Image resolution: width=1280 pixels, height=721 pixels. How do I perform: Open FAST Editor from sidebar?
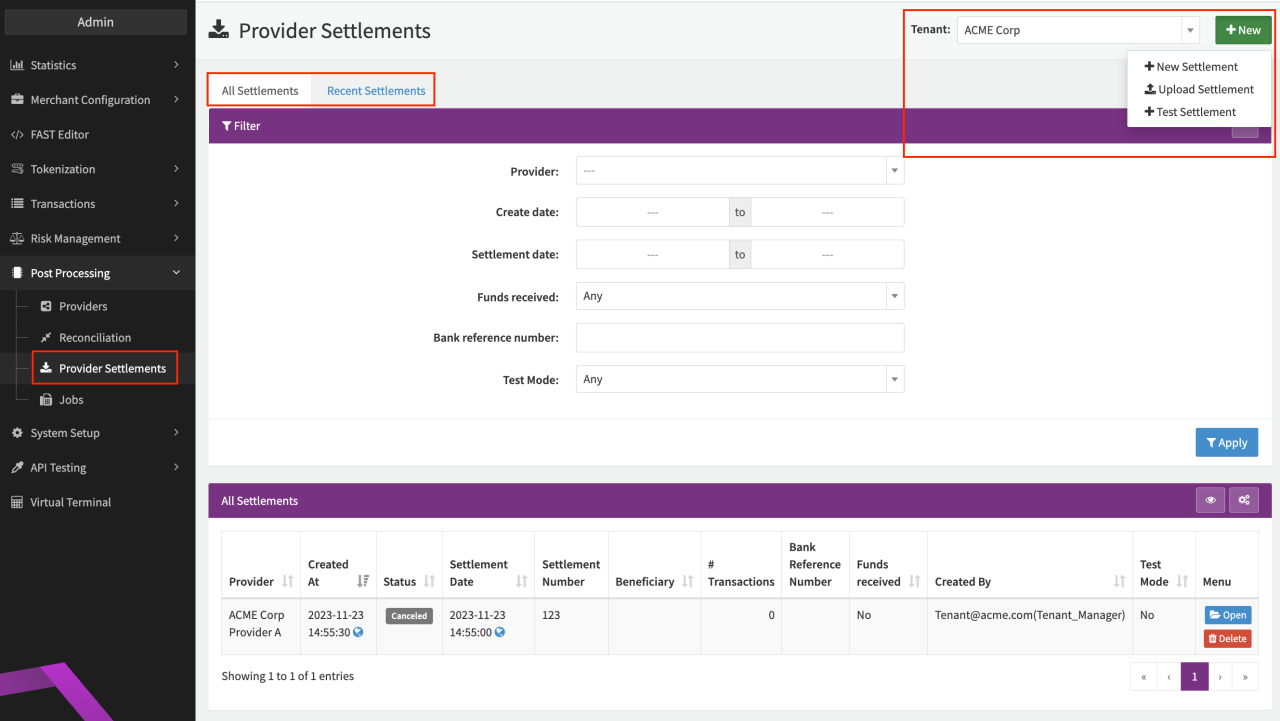pos(59,134)
